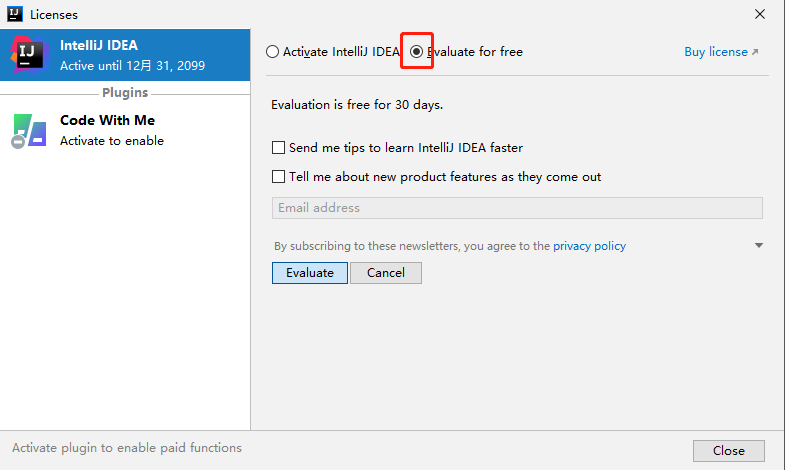Screen dimensions: 786x472
Task: Click the Code With Me plugin icon
Action: (29, 131)
